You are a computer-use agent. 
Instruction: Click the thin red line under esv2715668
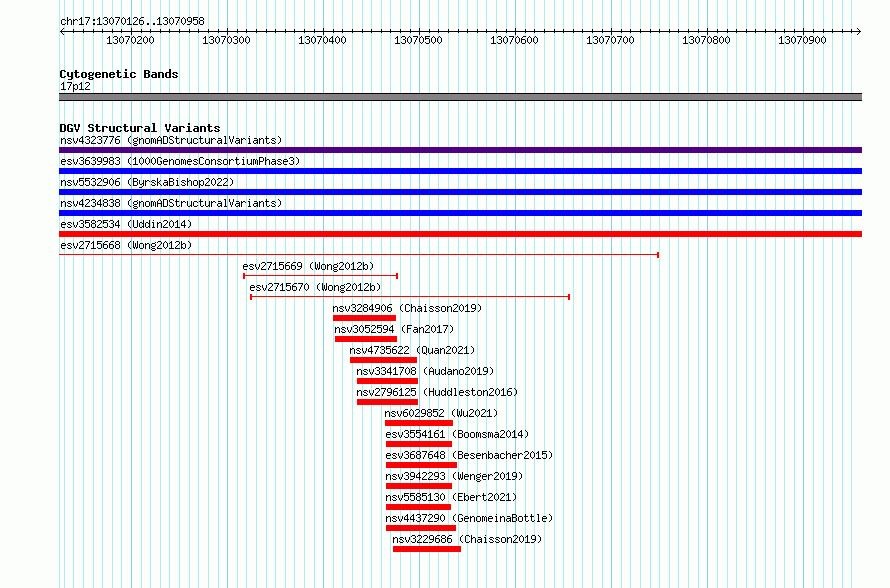point(359,255)
